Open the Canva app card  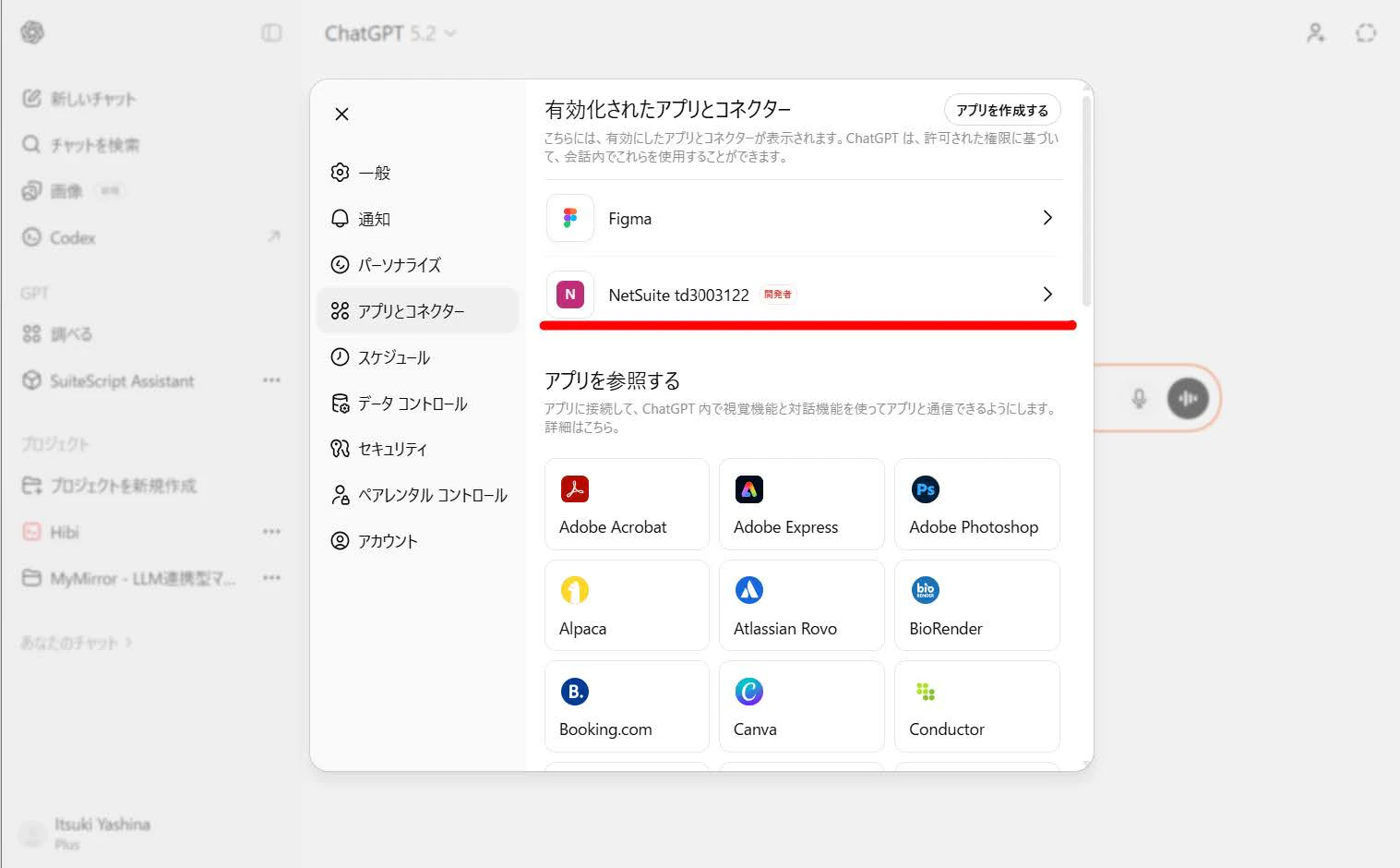801,706
